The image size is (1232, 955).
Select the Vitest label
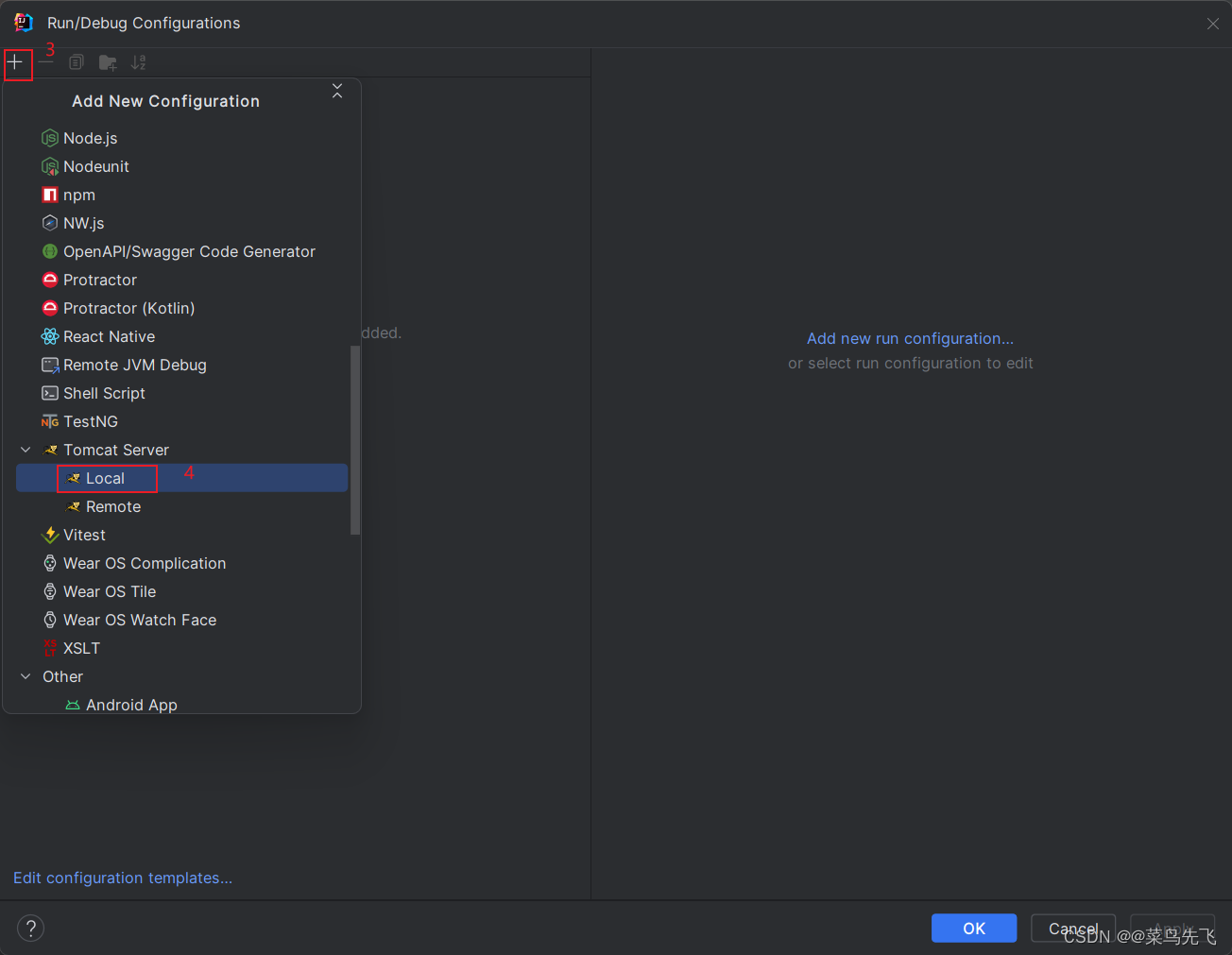[x=84, y=535]
